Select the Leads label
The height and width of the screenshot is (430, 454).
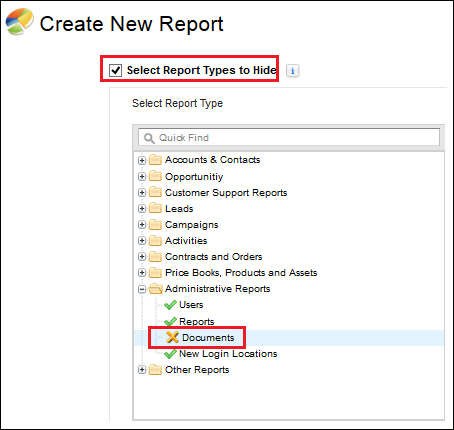coord(179,209)
